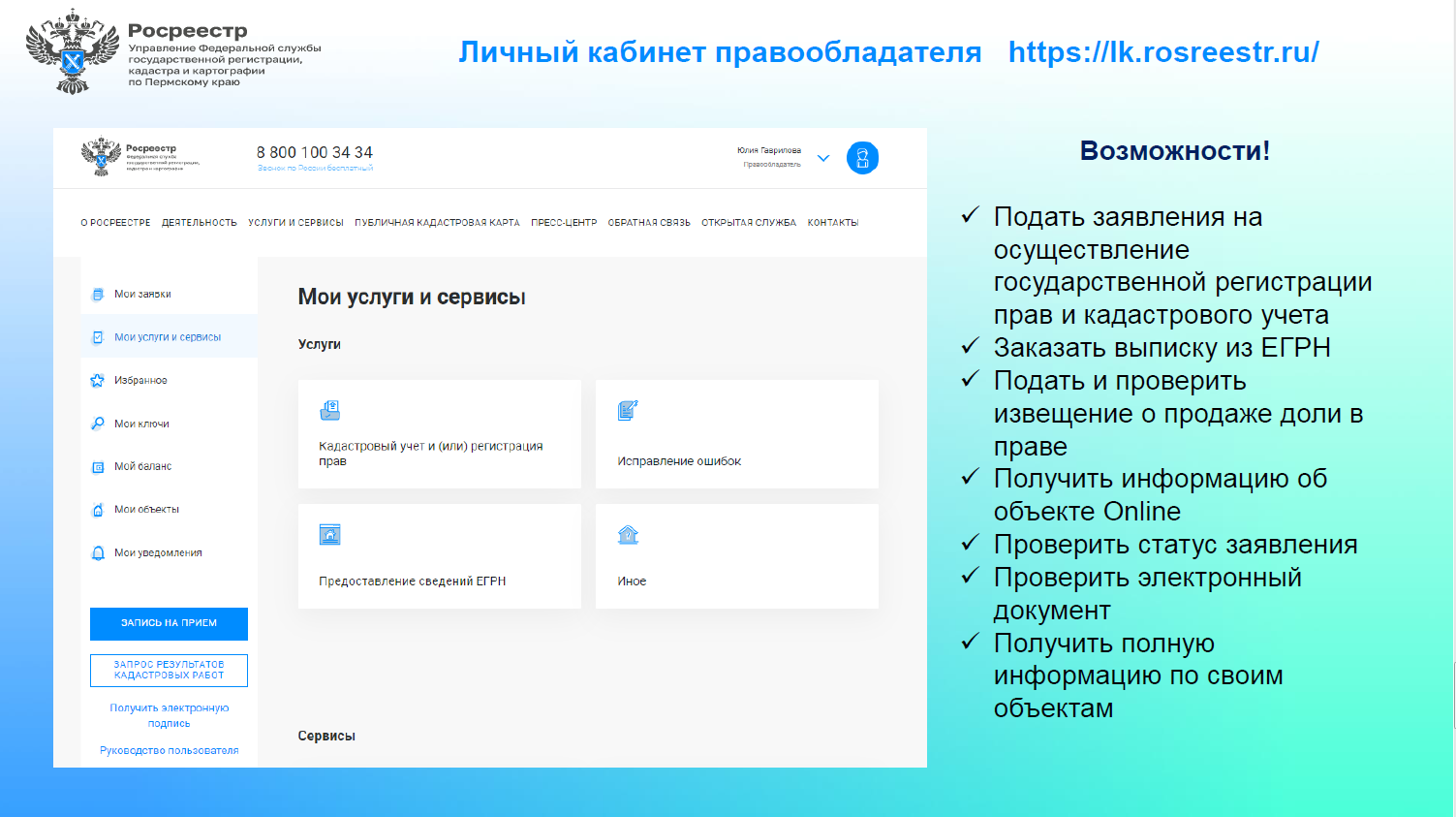Open the Контакты menu item
This screenshot has width=1456, height=817.
pyautogui.click(x=833, y=223)
